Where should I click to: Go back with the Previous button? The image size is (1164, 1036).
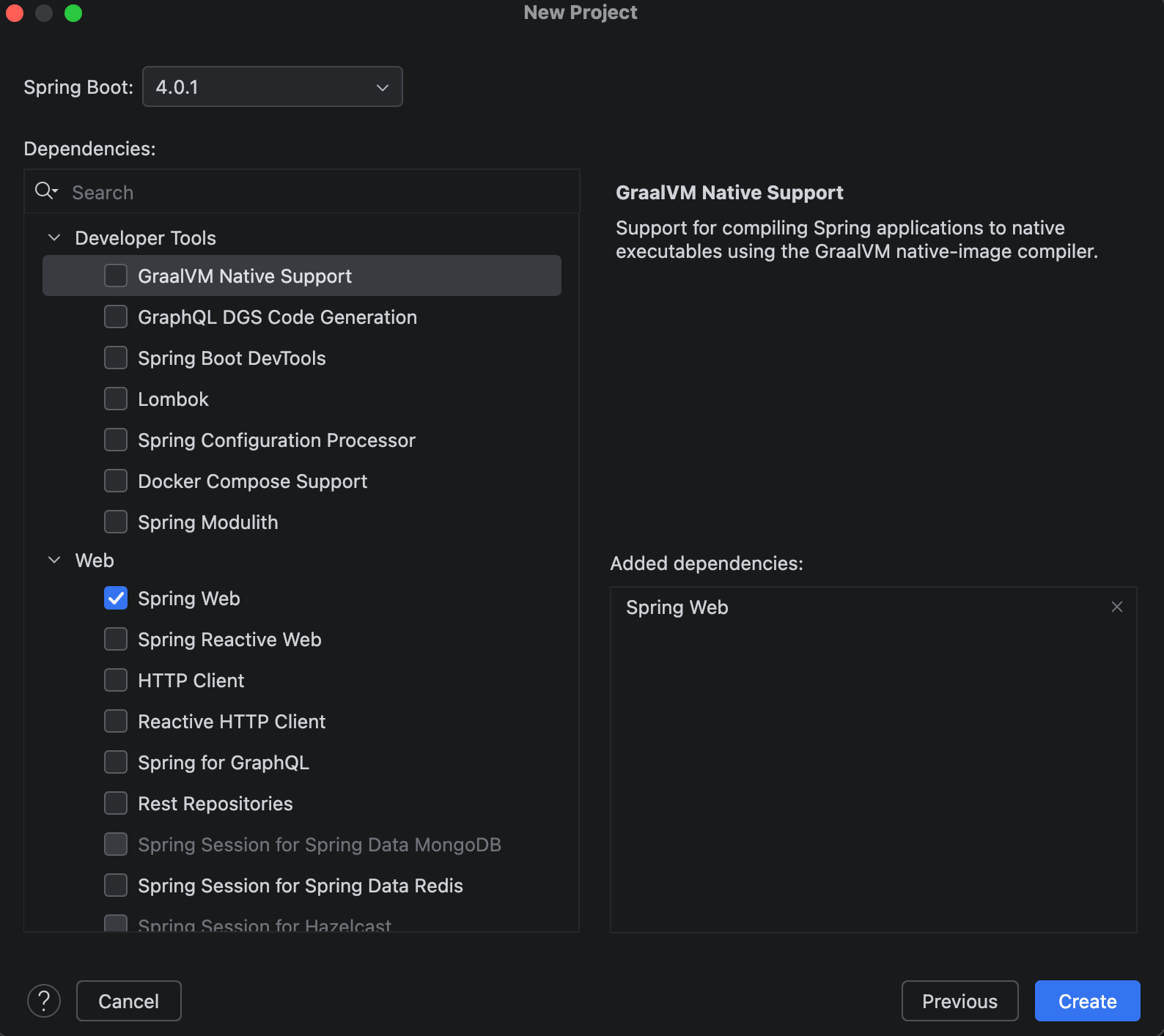pos(959,1001)
